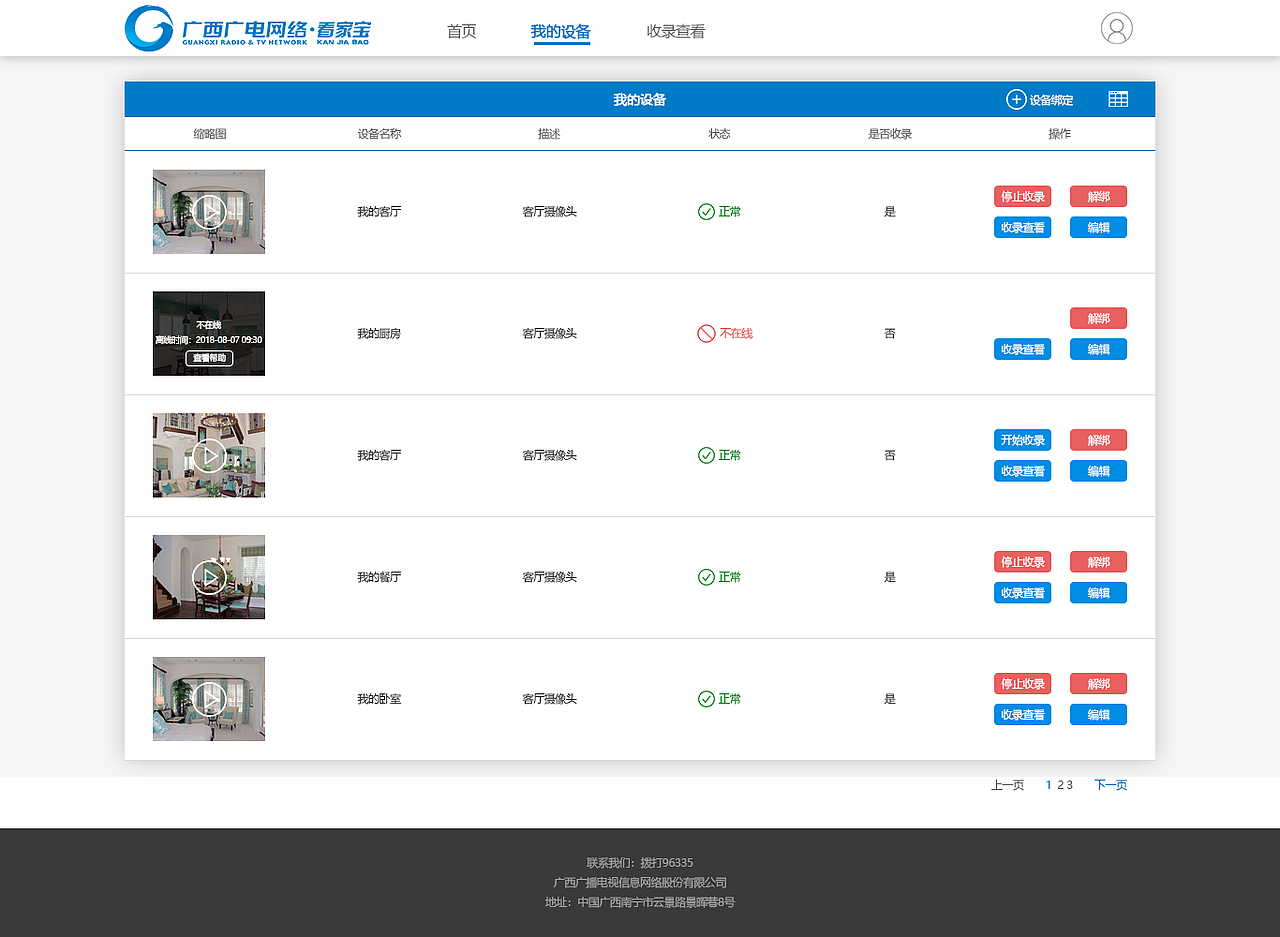Click the play icon on 我的卧室 thumbnail

pyautogui.click(x=208, y=698)
